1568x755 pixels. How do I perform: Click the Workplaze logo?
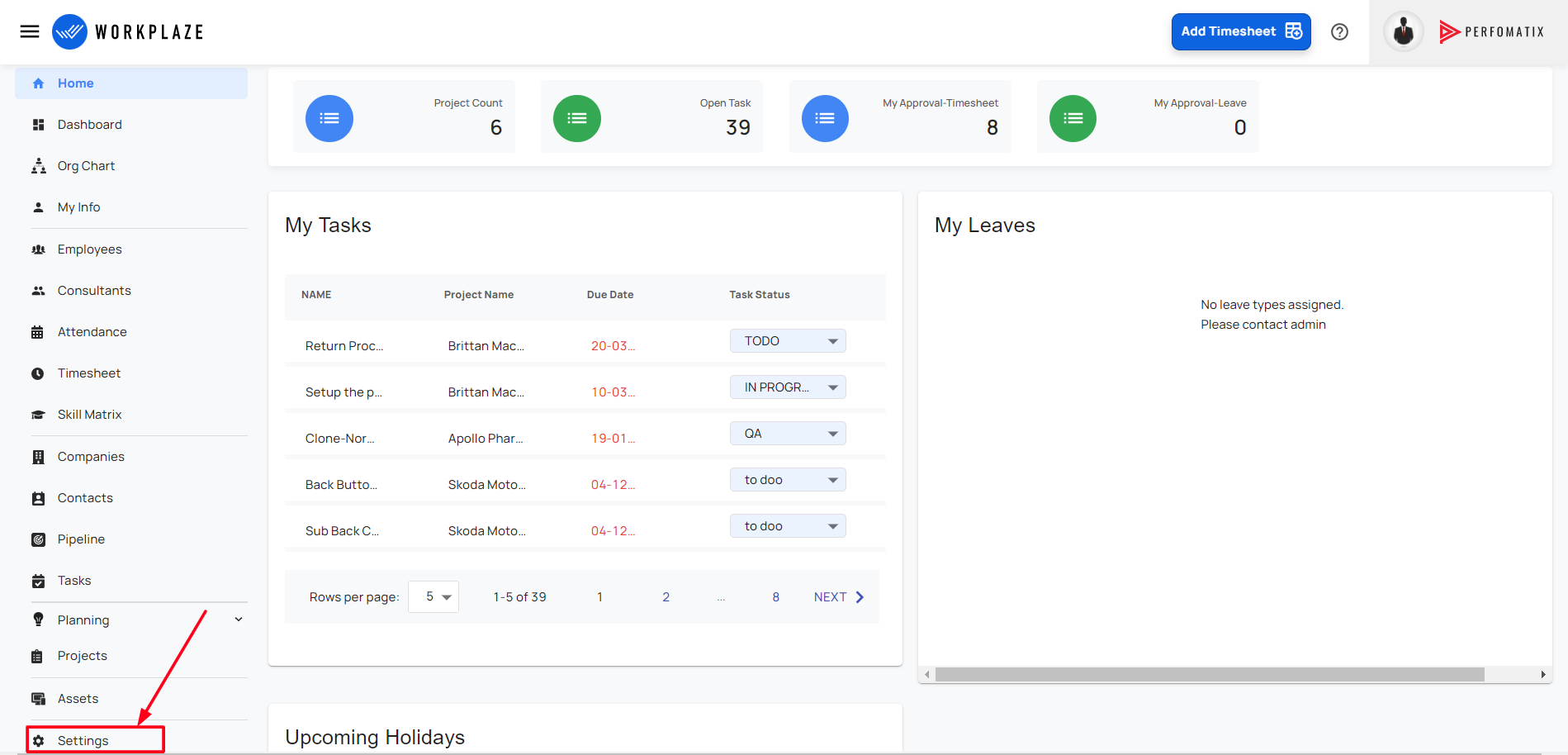pyautogui.click(x=128, y=31)
